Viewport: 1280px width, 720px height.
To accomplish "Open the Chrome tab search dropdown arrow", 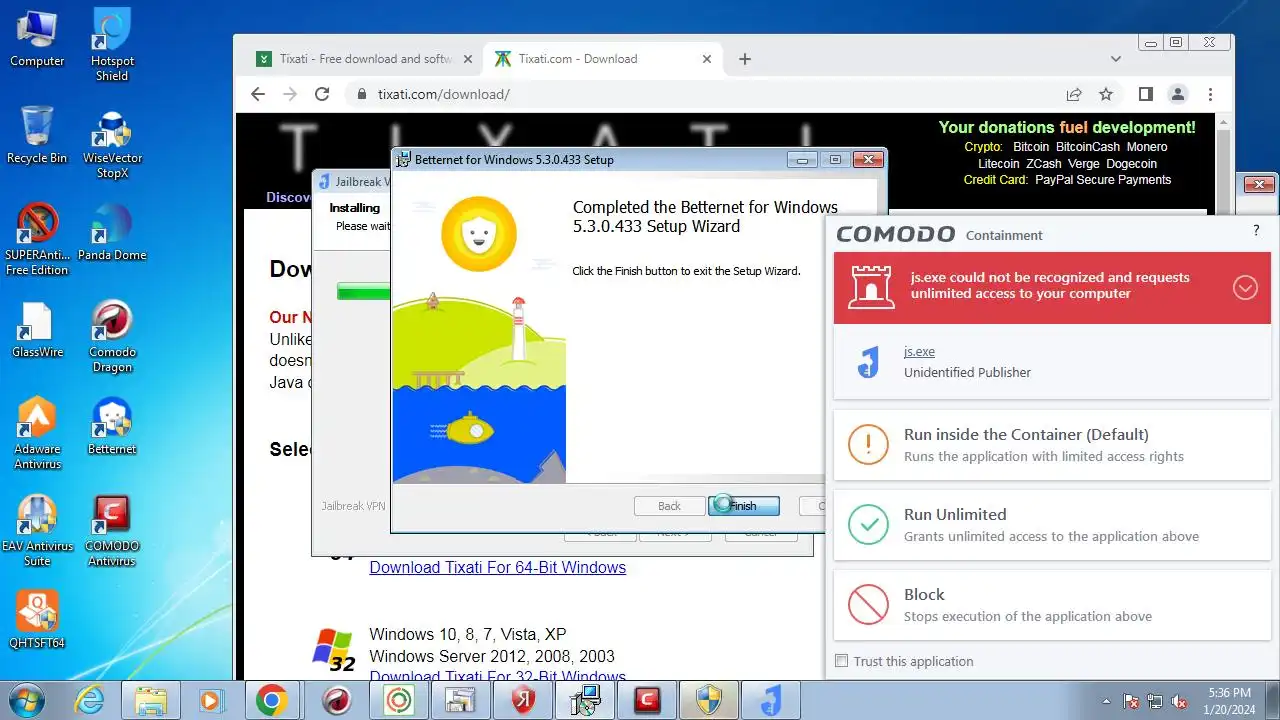I will (1116, 59).
